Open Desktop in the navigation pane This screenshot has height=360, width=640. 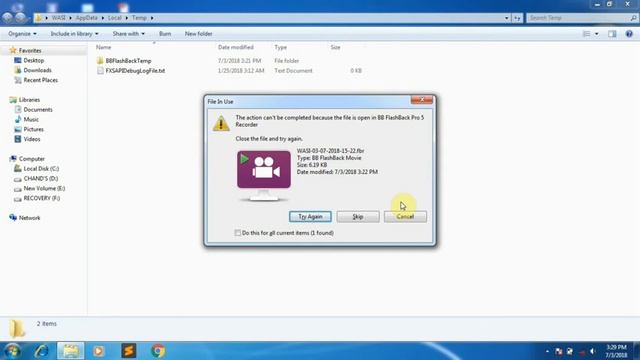[x=33, y=60]
